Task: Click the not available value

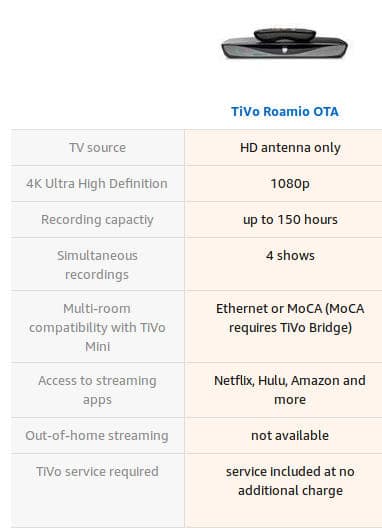Action: click(x=290, y=435)
